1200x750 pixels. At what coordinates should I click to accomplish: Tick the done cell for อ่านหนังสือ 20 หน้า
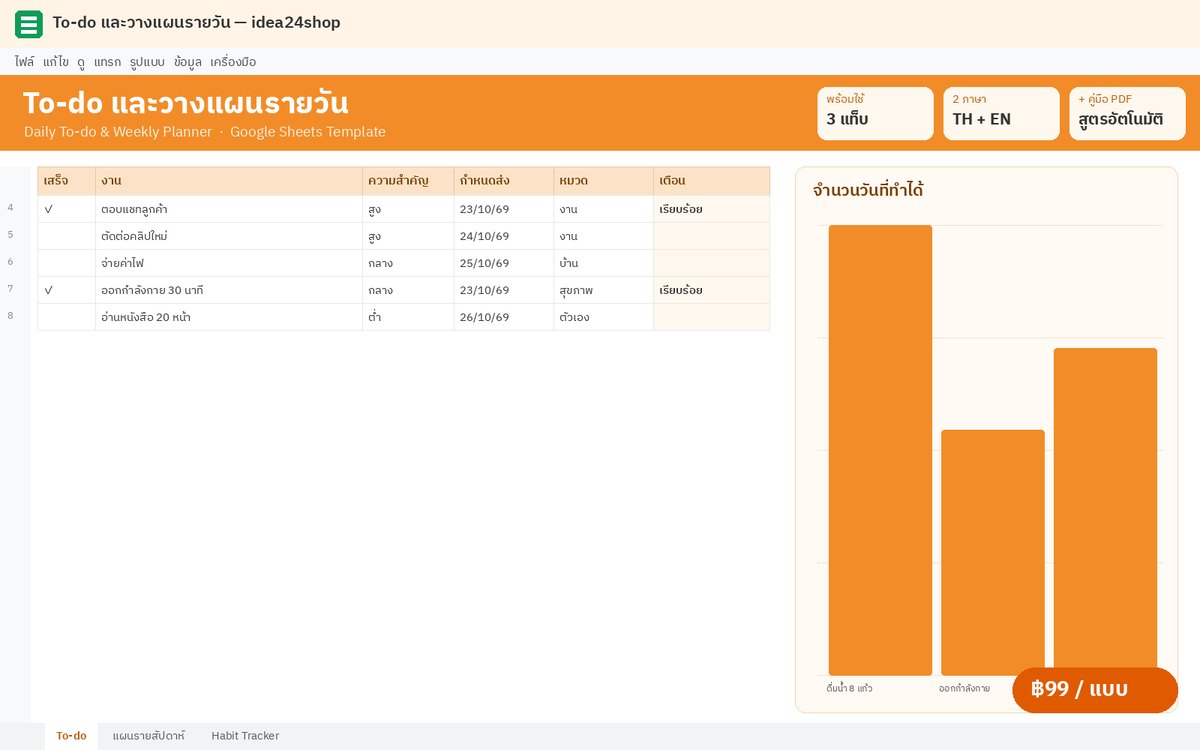click(x=67, y=317)
